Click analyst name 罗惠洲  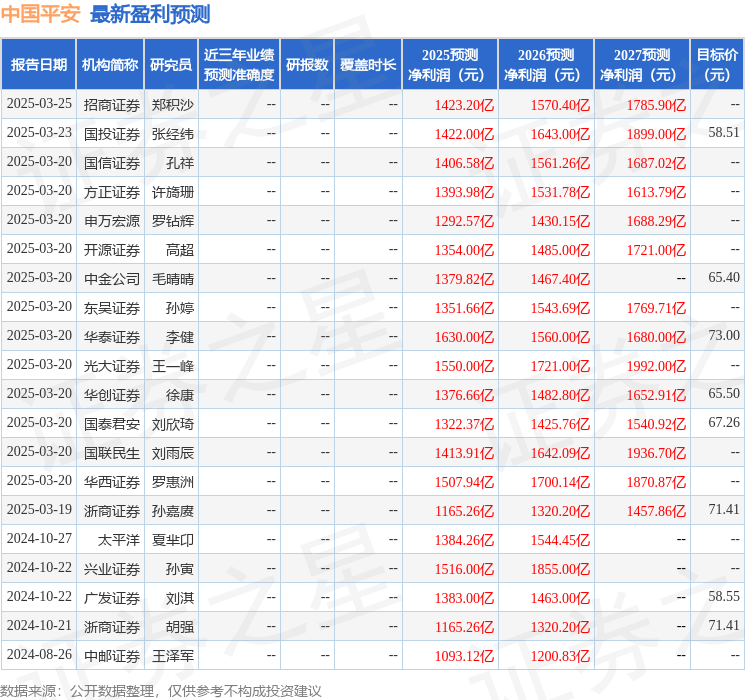pyautogui.click(x=173, y=482)
